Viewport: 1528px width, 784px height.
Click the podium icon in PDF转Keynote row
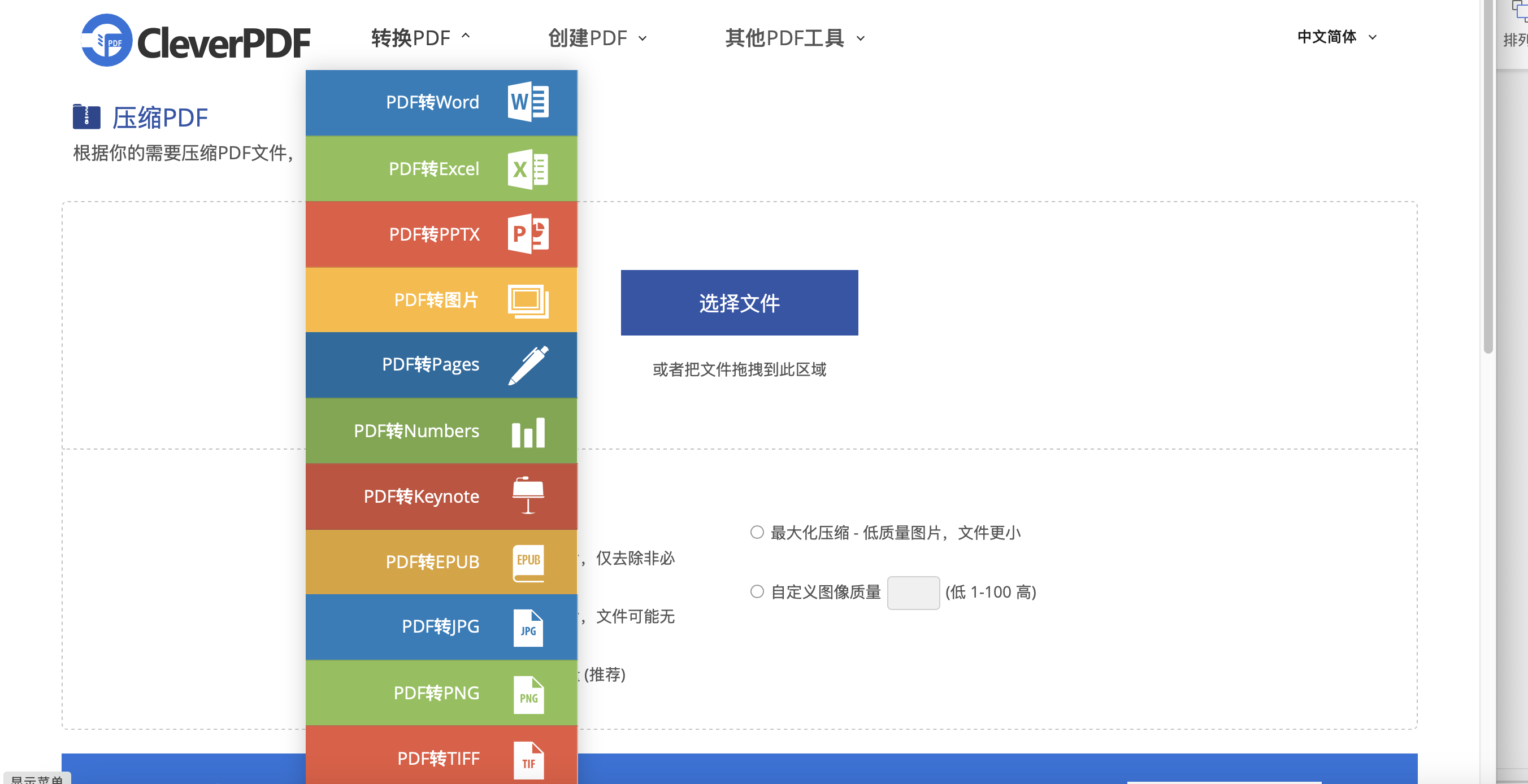[x=528, y=495]
